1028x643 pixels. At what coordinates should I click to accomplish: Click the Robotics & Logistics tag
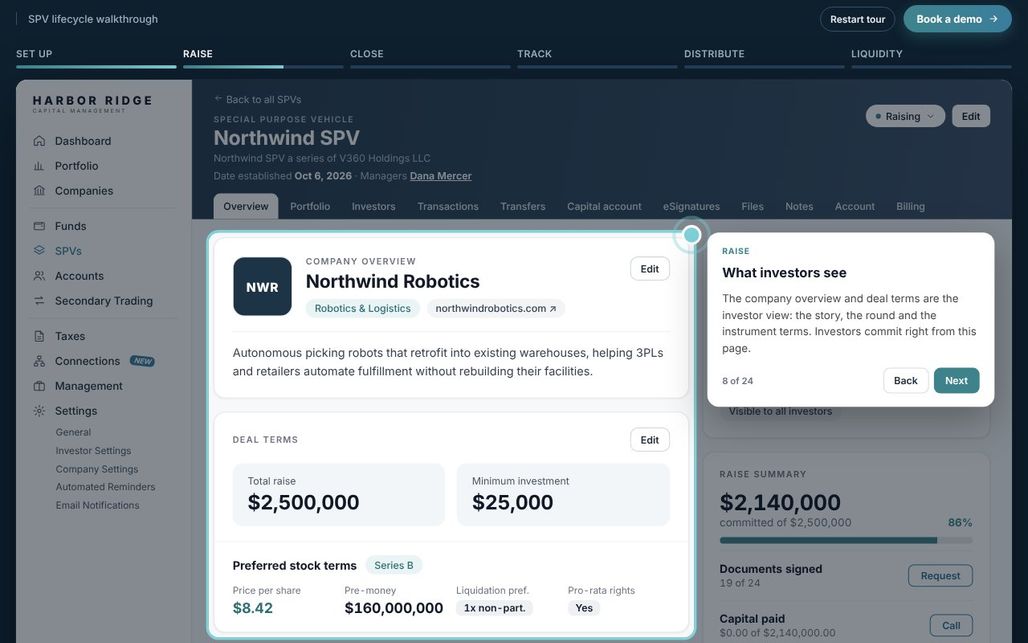tap(363, 308)
